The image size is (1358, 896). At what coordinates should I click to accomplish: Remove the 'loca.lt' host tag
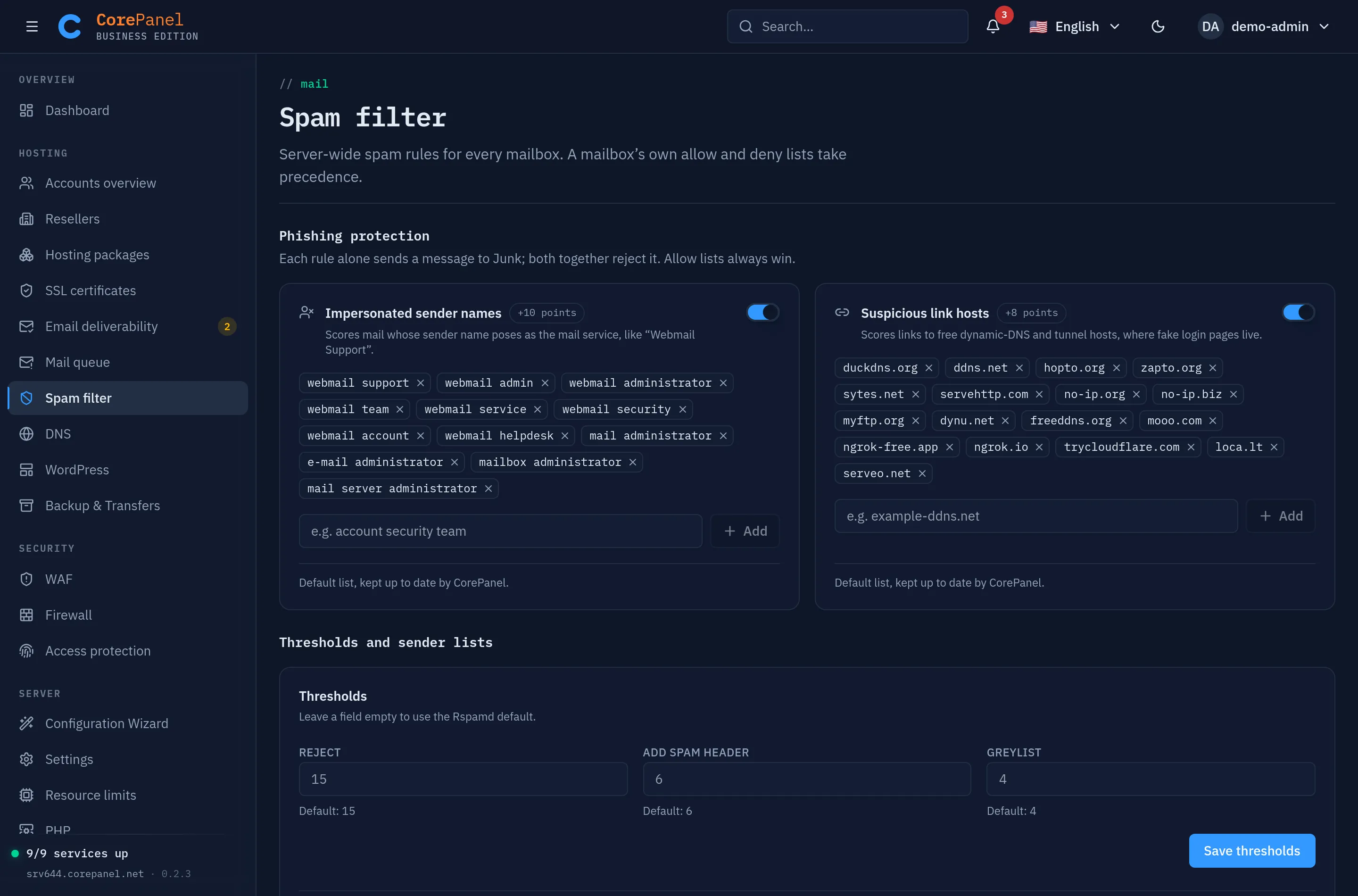(1274, 447)
